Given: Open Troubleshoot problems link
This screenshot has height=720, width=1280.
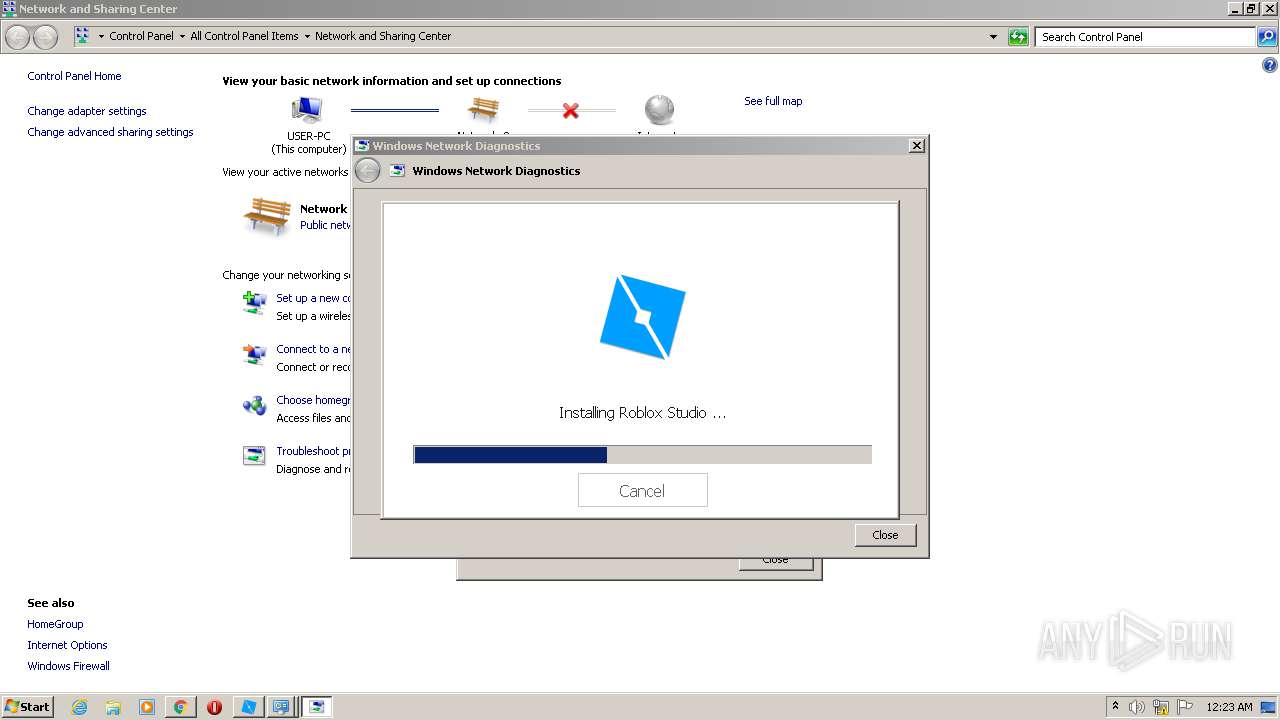Looking at the screenshot, I should coord(314,451).
